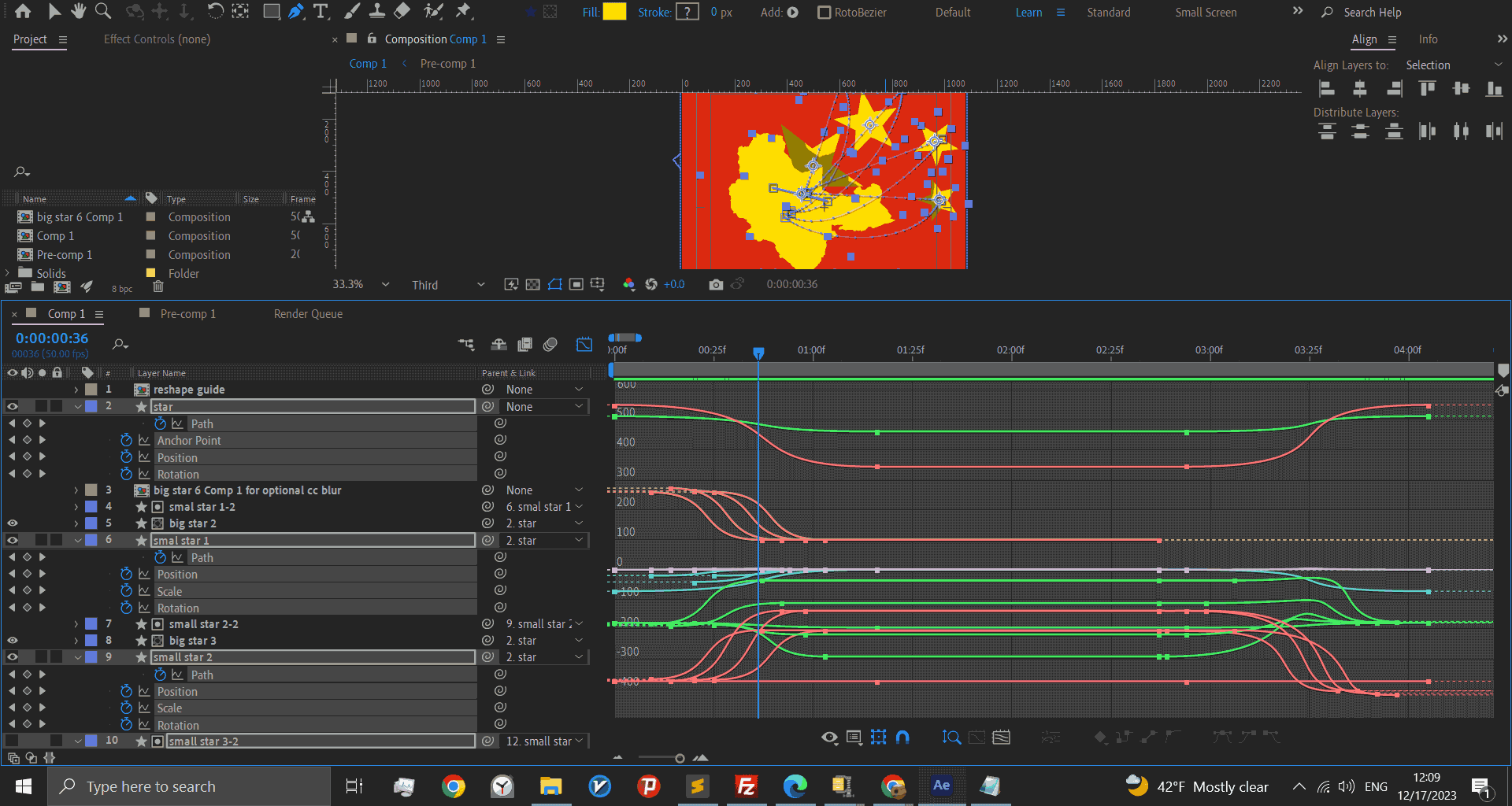
Task: Click the Stroke color swatch
Action: [687, 12]
